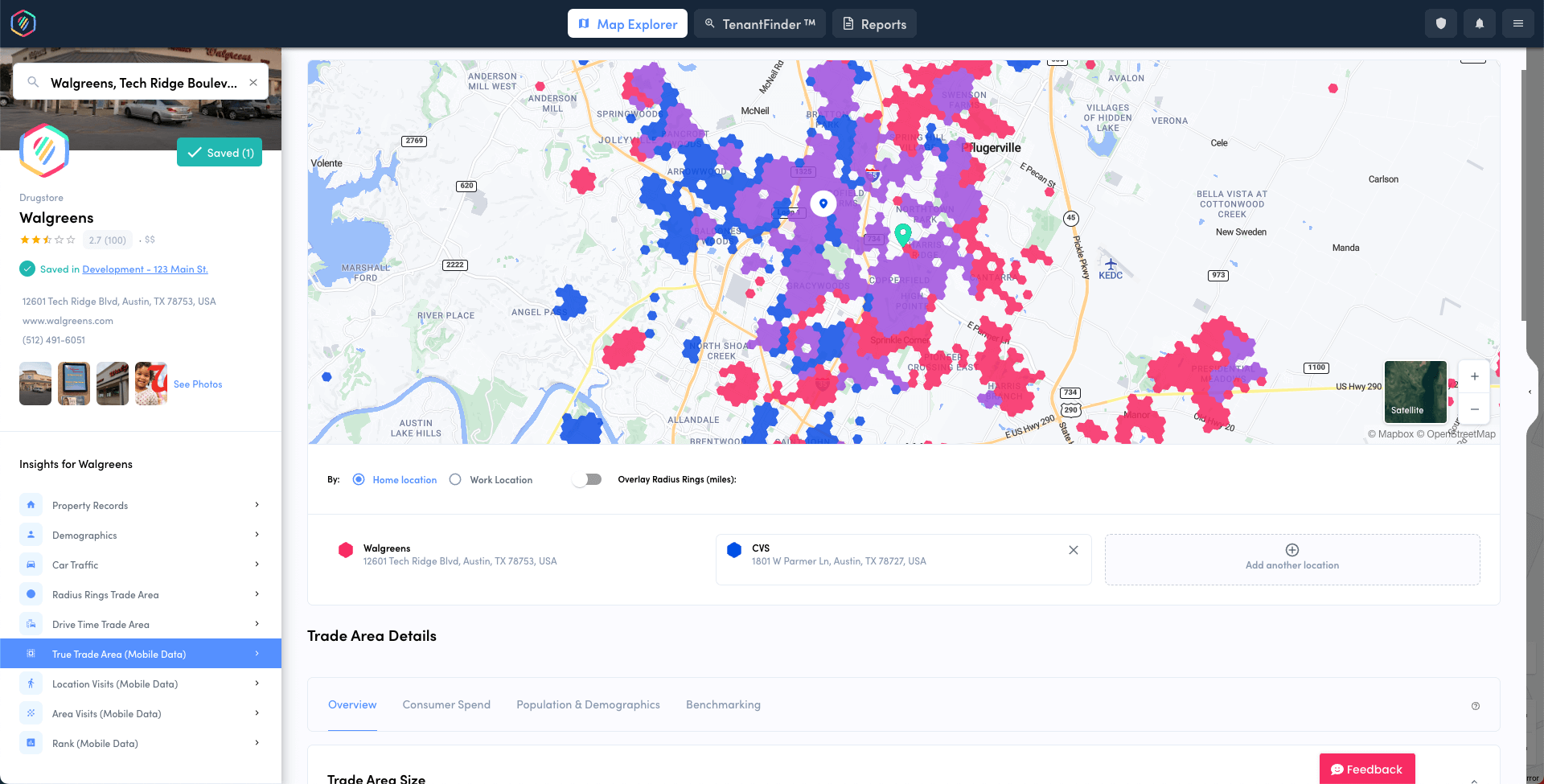1544x784 pixels.
Task: Select the Radius Rings Trade Area circle icon
Action: 31,593
